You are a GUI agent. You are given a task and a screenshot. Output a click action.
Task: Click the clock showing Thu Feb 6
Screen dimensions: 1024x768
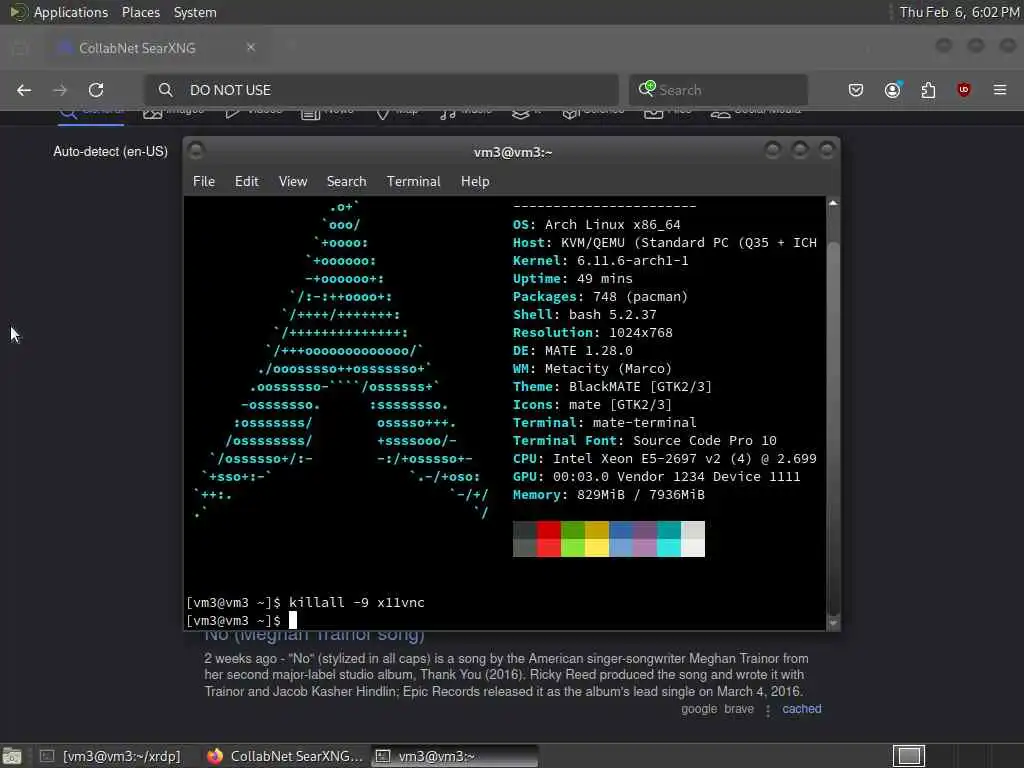959,12
